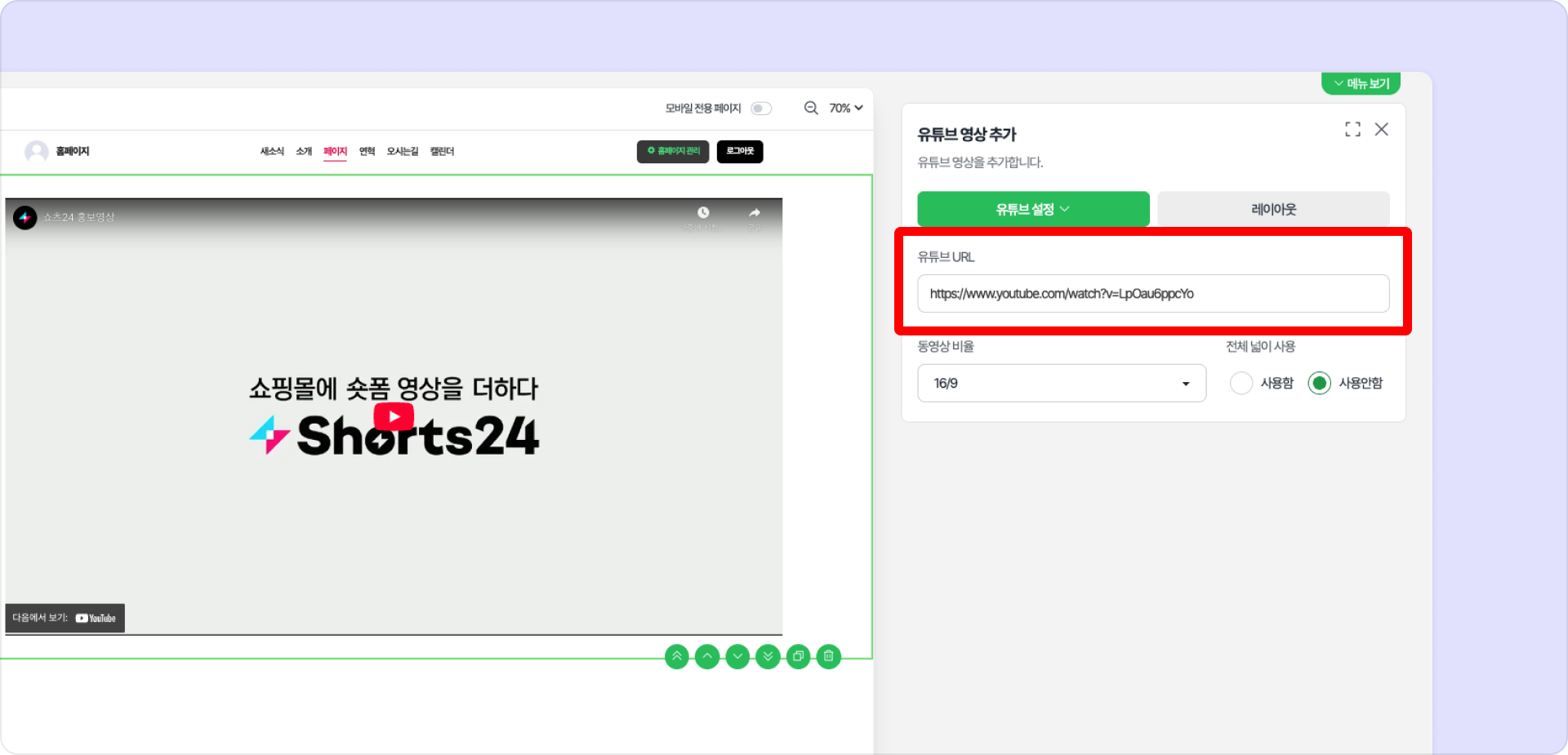Open the 연혁 menu item
The image size is (1568, 755).
tap(367, 151)
